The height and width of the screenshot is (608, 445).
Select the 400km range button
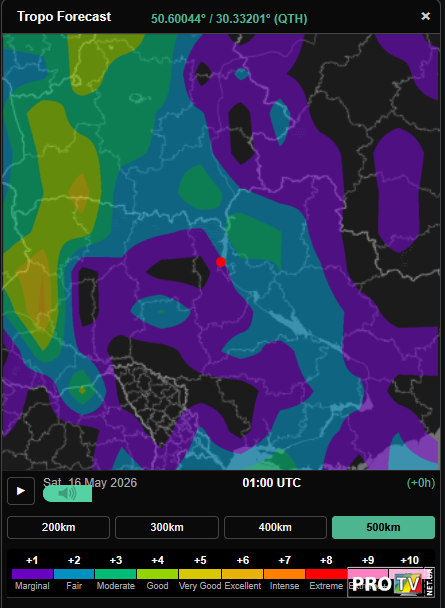click(x=275, y=527)
